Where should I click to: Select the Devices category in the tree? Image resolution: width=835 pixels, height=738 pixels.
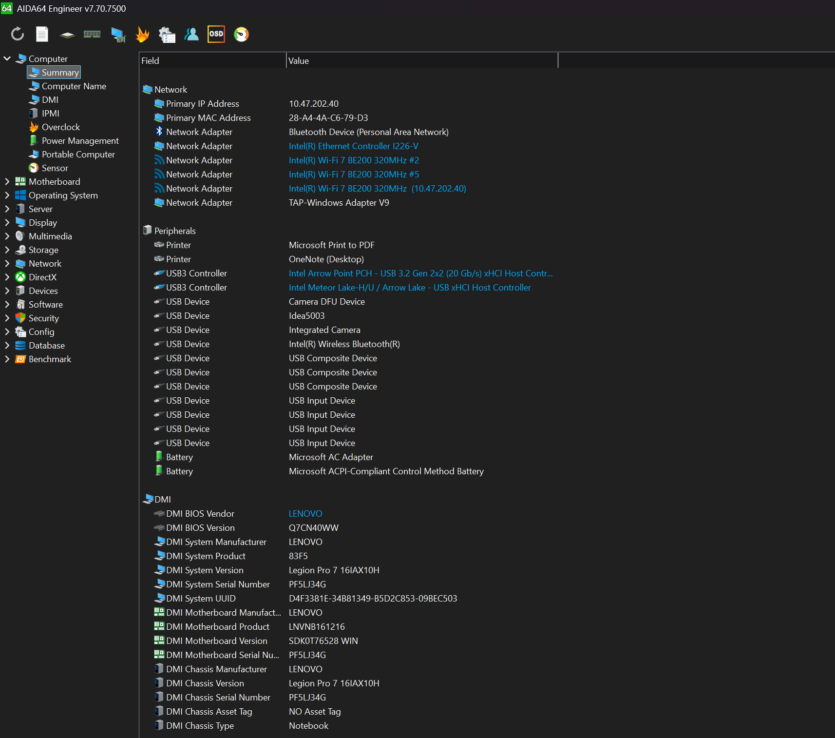[x=37, y=291]
